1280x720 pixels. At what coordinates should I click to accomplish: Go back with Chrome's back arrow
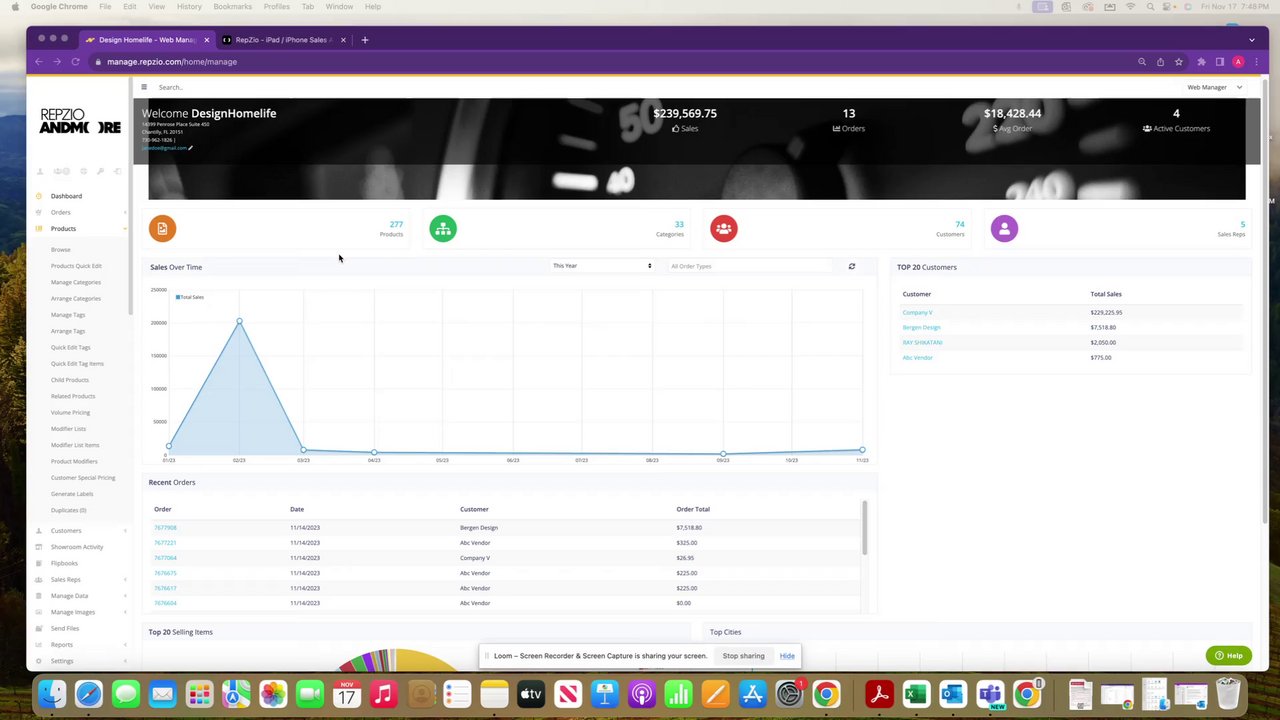pyautogui.click(x=39, y=62)
